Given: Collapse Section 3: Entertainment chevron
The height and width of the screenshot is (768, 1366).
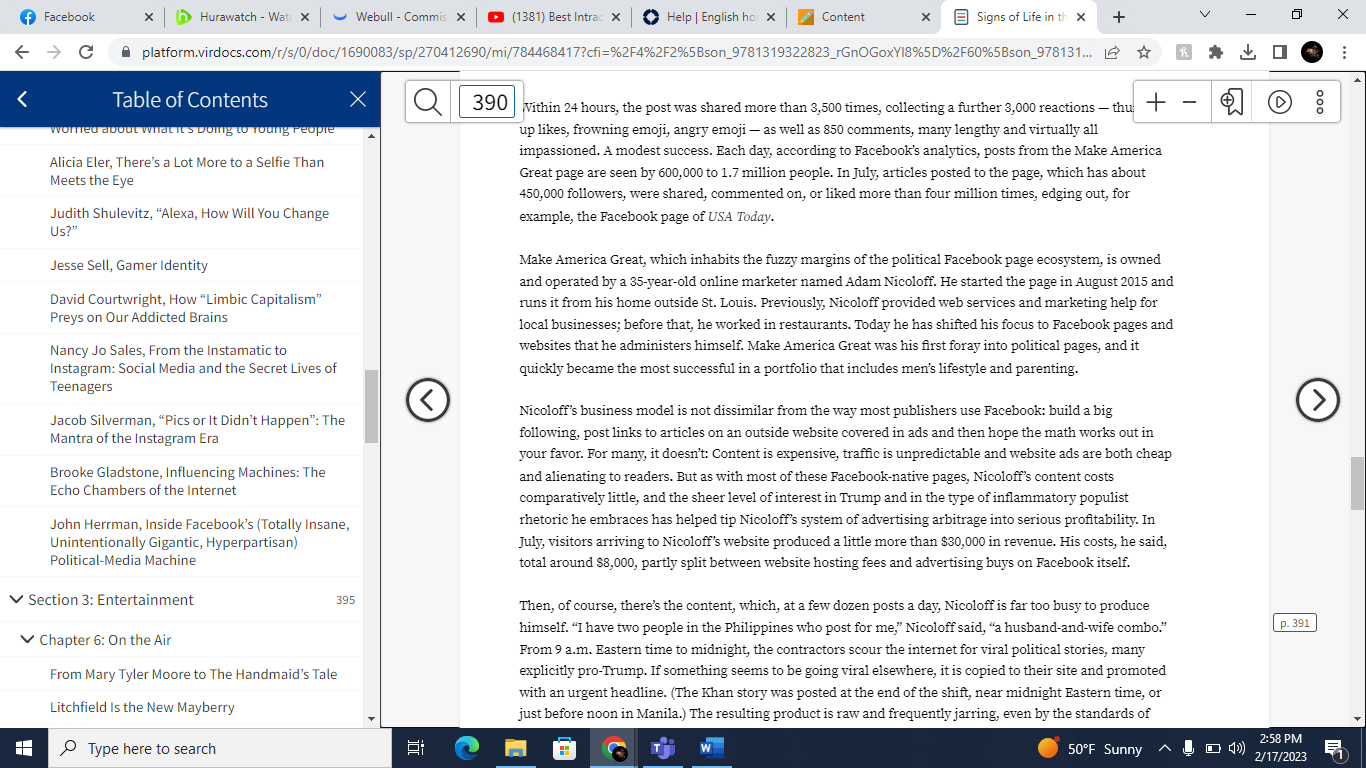Looking at the screenshot, I should 15,600.
